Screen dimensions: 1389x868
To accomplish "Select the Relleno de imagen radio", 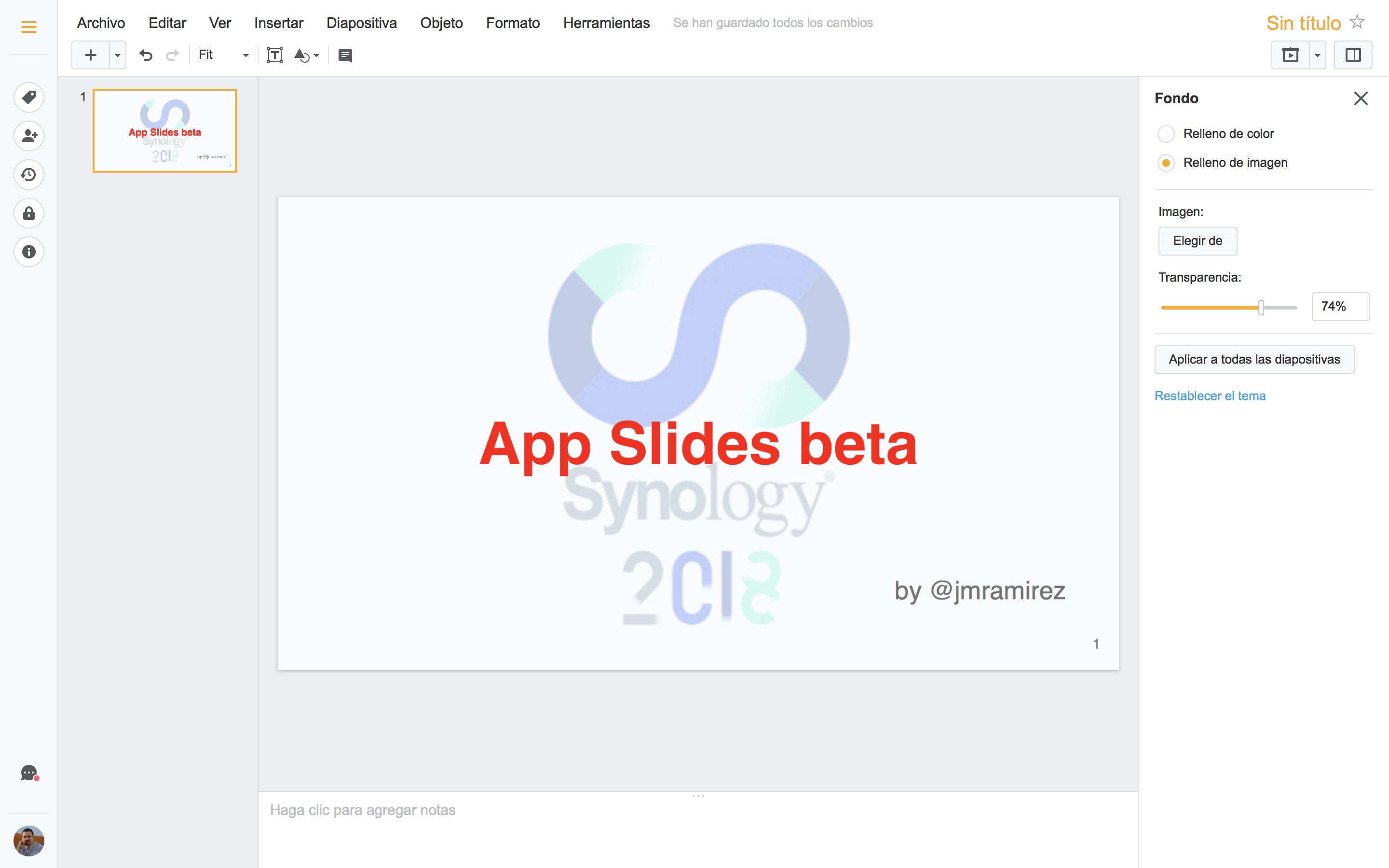I will [x=1166, y=163].
